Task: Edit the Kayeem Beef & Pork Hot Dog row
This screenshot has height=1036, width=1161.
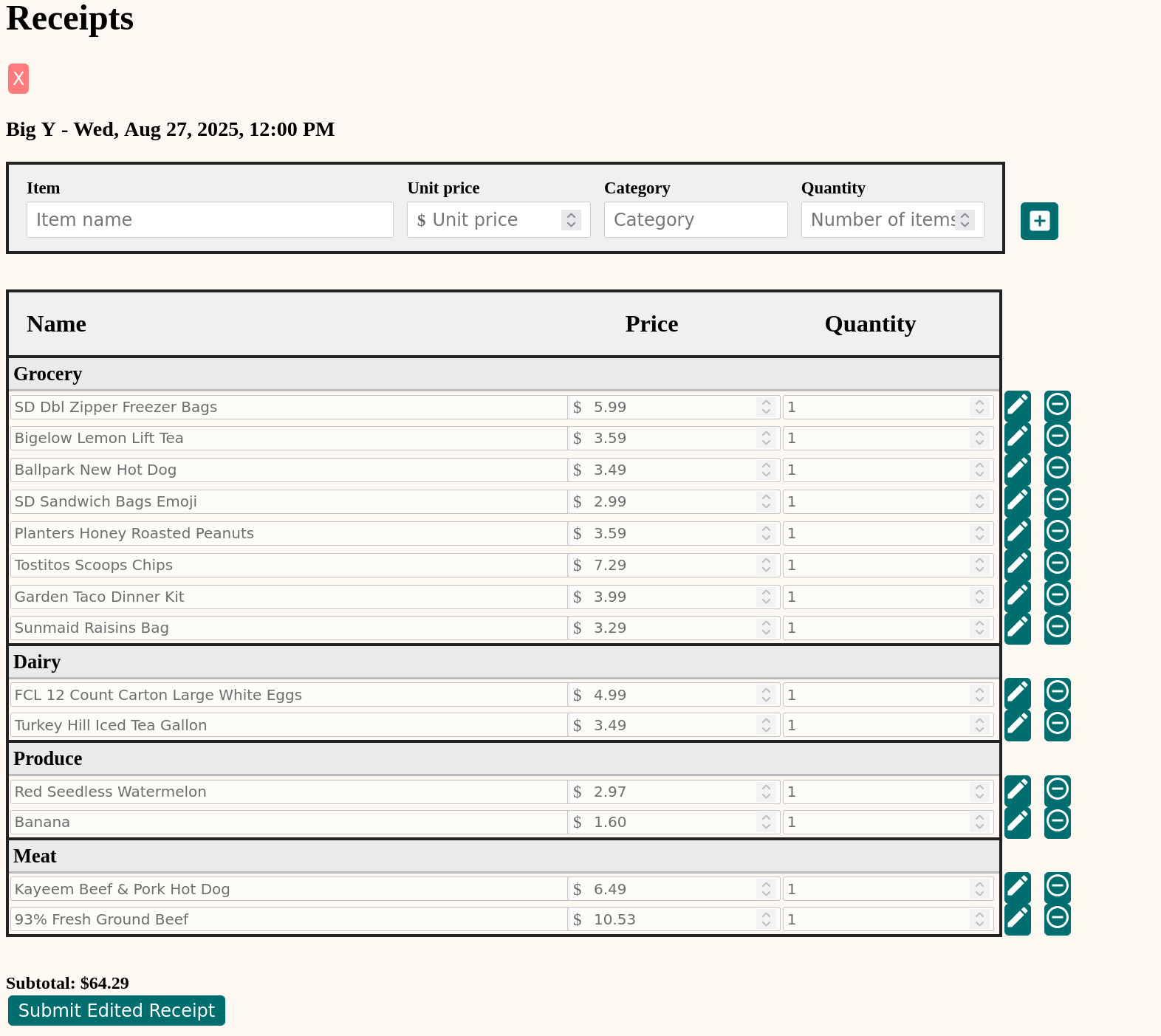Action: (1017, 887)
